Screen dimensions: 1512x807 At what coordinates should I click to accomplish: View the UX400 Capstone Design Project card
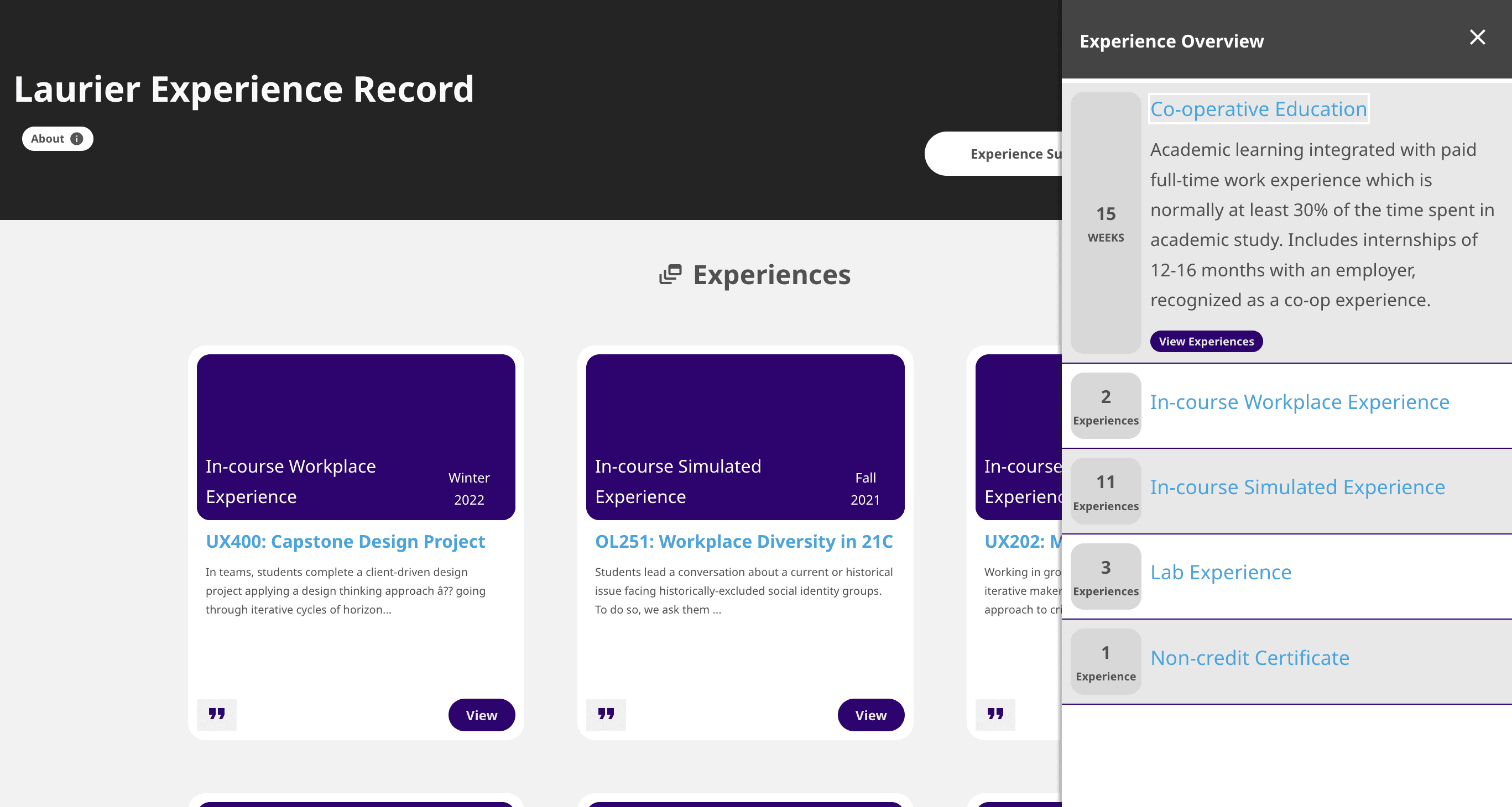coord(481,715)
